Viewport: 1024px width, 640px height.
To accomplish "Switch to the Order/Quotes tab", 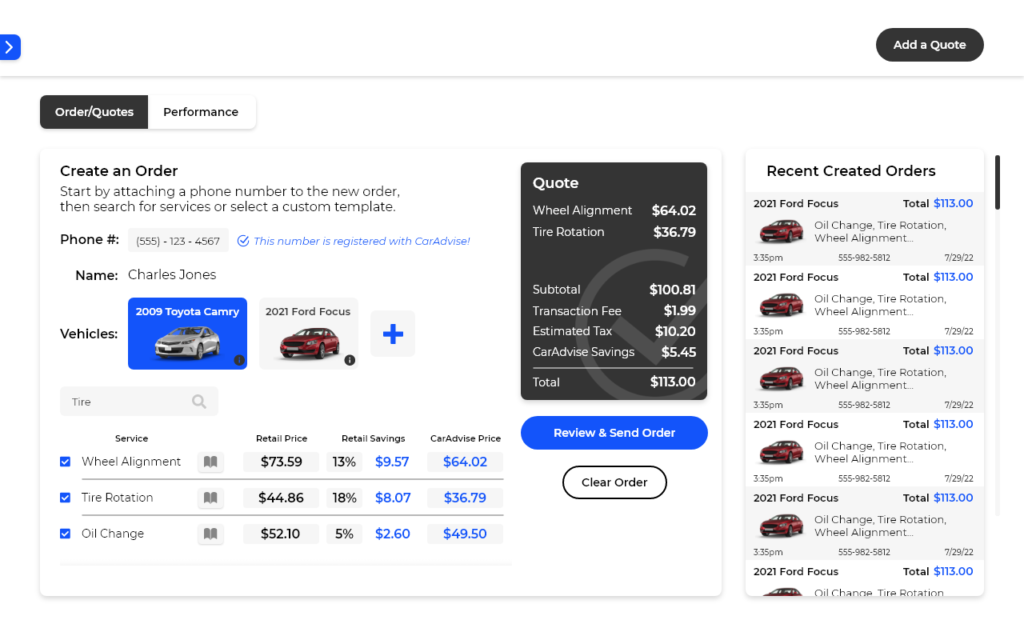I will 94,112.
